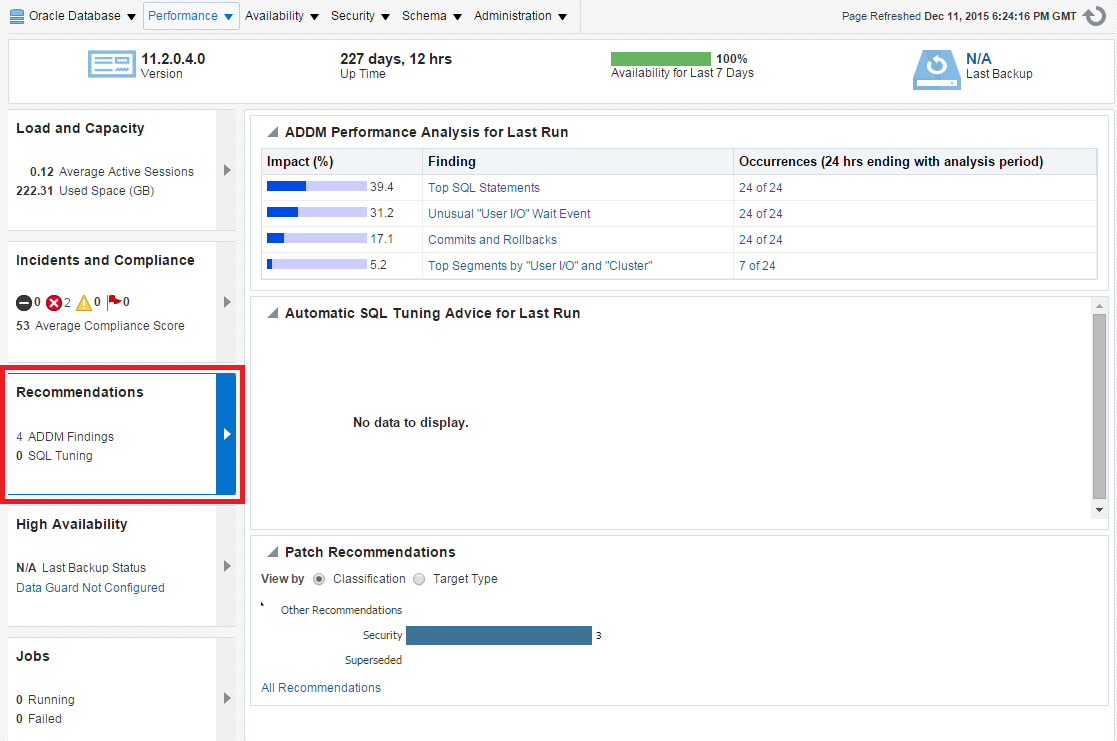This screenshot has height=741, width=1117.
Task: Open the Unusual "User I/O" Wait Event finding
Action: point(509,214)
